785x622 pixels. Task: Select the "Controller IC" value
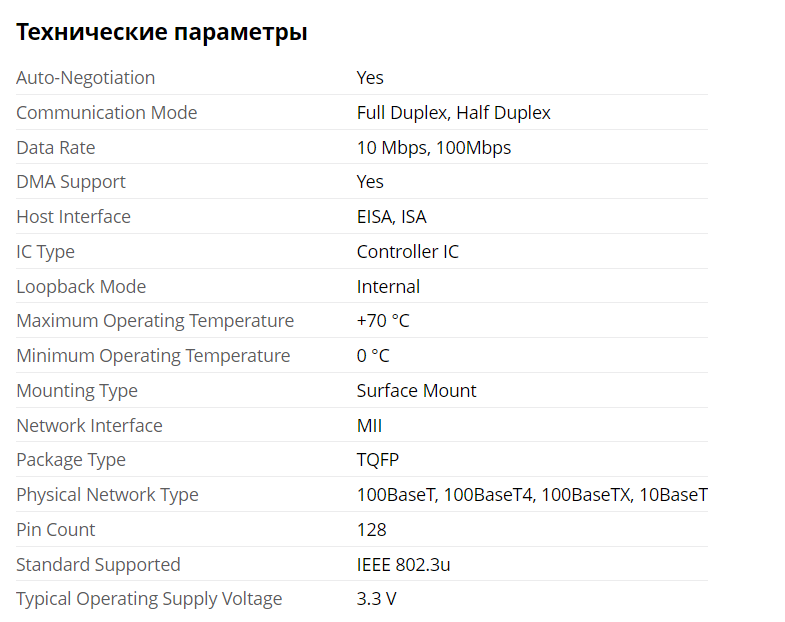[407, 252]
